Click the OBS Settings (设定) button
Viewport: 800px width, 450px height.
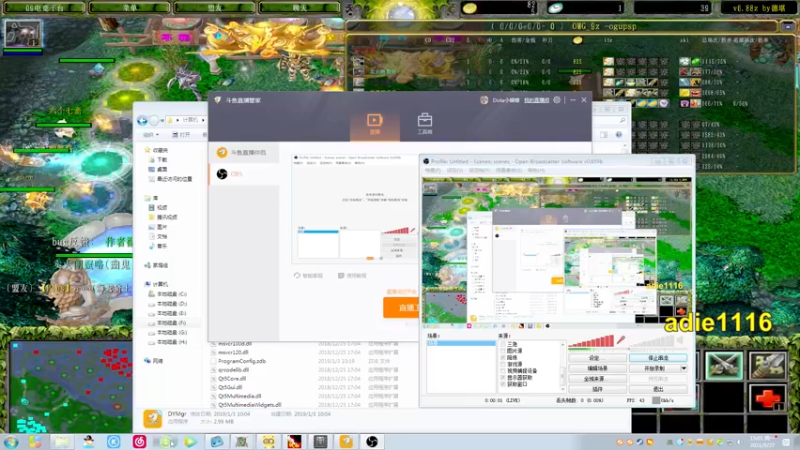pyautogui.click(x=597, y=358)
